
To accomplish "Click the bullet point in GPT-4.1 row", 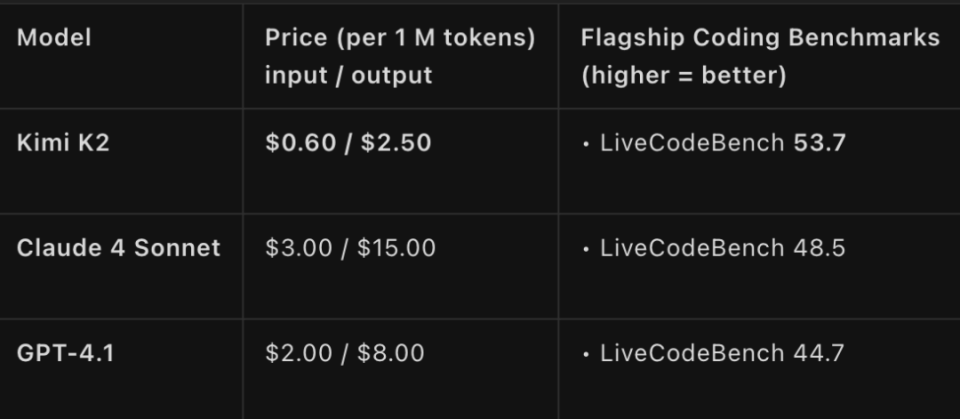I will (x=586, y=353).
